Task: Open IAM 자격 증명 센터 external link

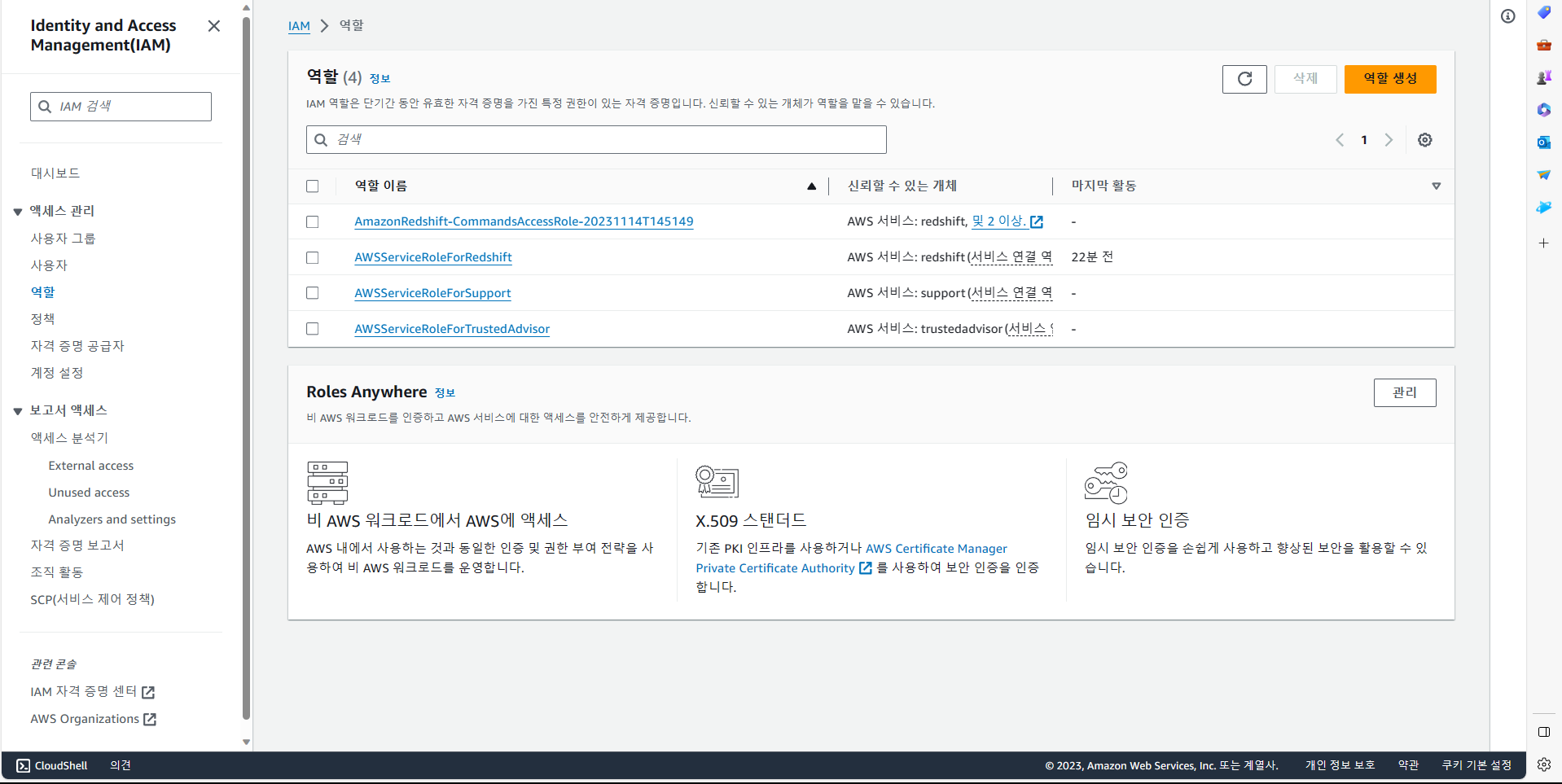Action: [92, 692]
